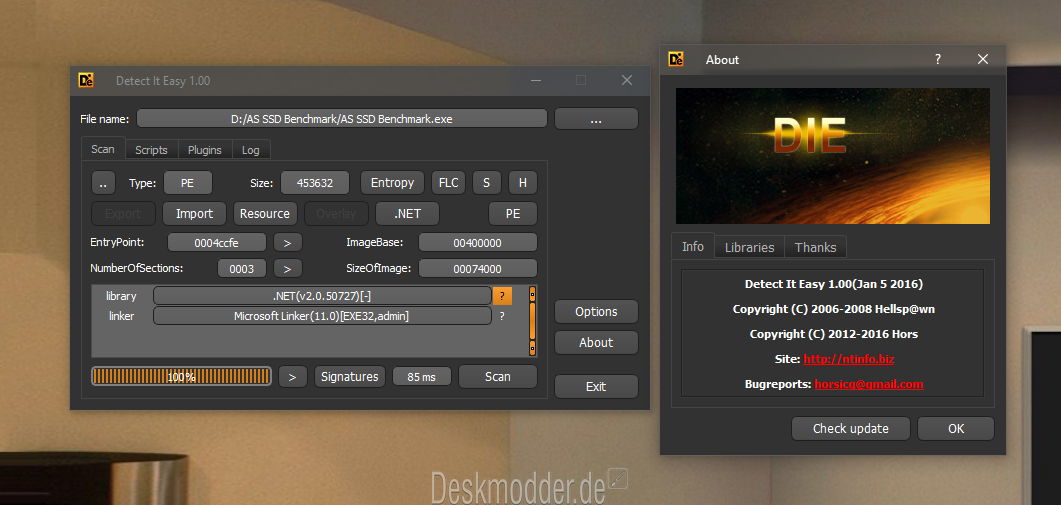Minimize the Detect It Easy window
Viewport: 1061px width, 505px height.
[x=536, y=81]
